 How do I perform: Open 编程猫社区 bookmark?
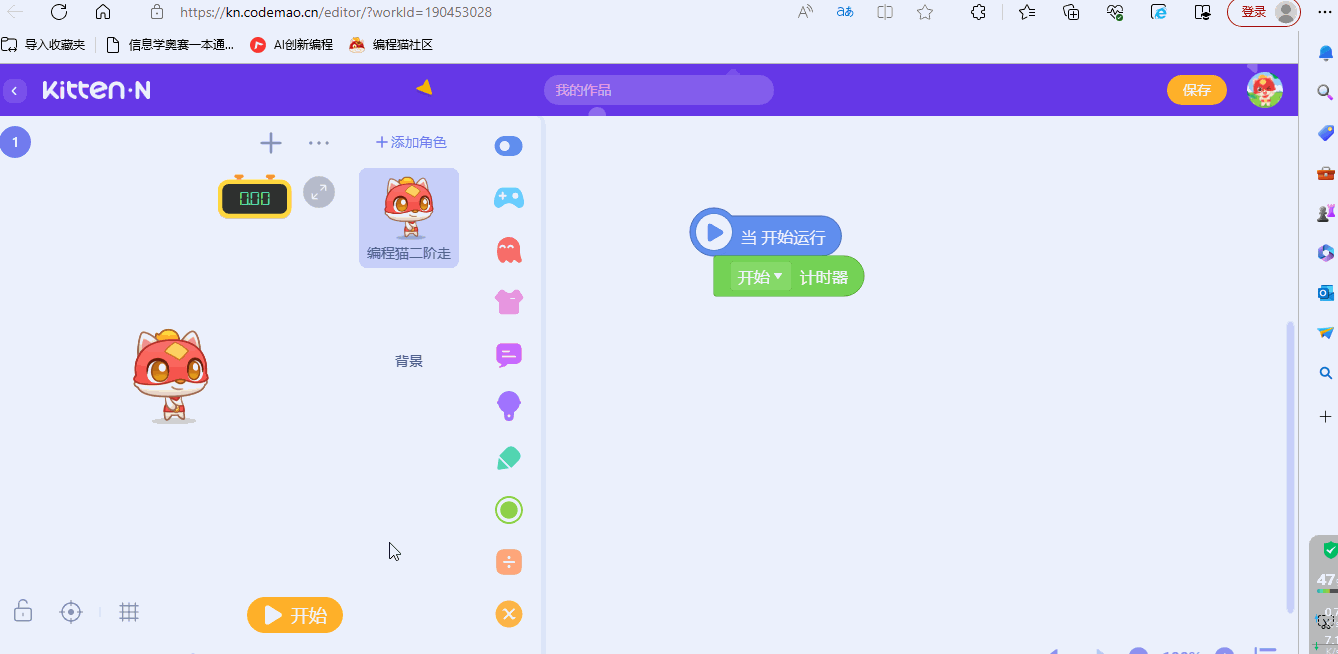tap(391, 45)
